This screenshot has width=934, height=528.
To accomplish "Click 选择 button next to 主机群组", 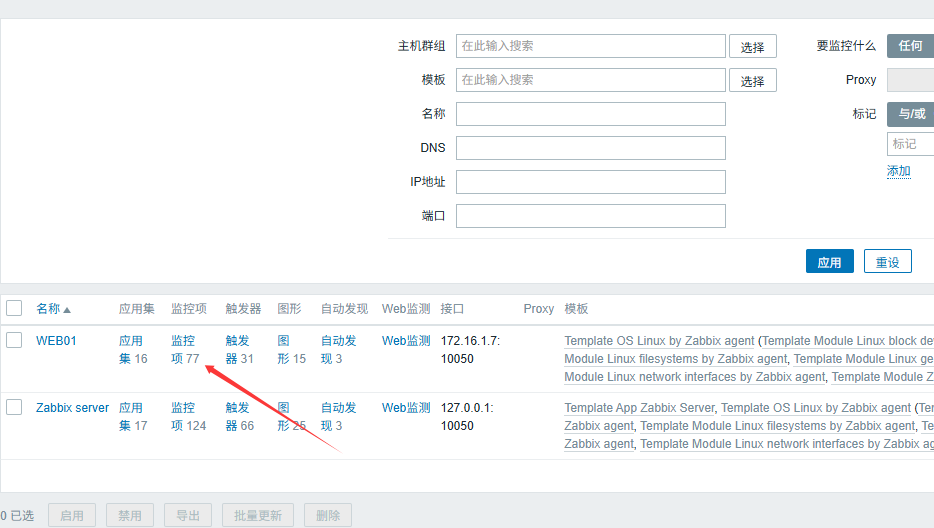I will click(752, 46).
